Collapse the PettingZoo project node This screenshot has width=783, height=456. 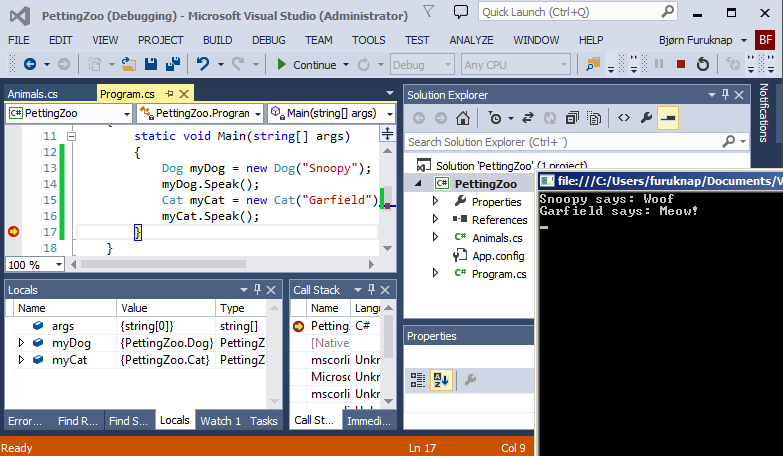click(x=418, y=184)
